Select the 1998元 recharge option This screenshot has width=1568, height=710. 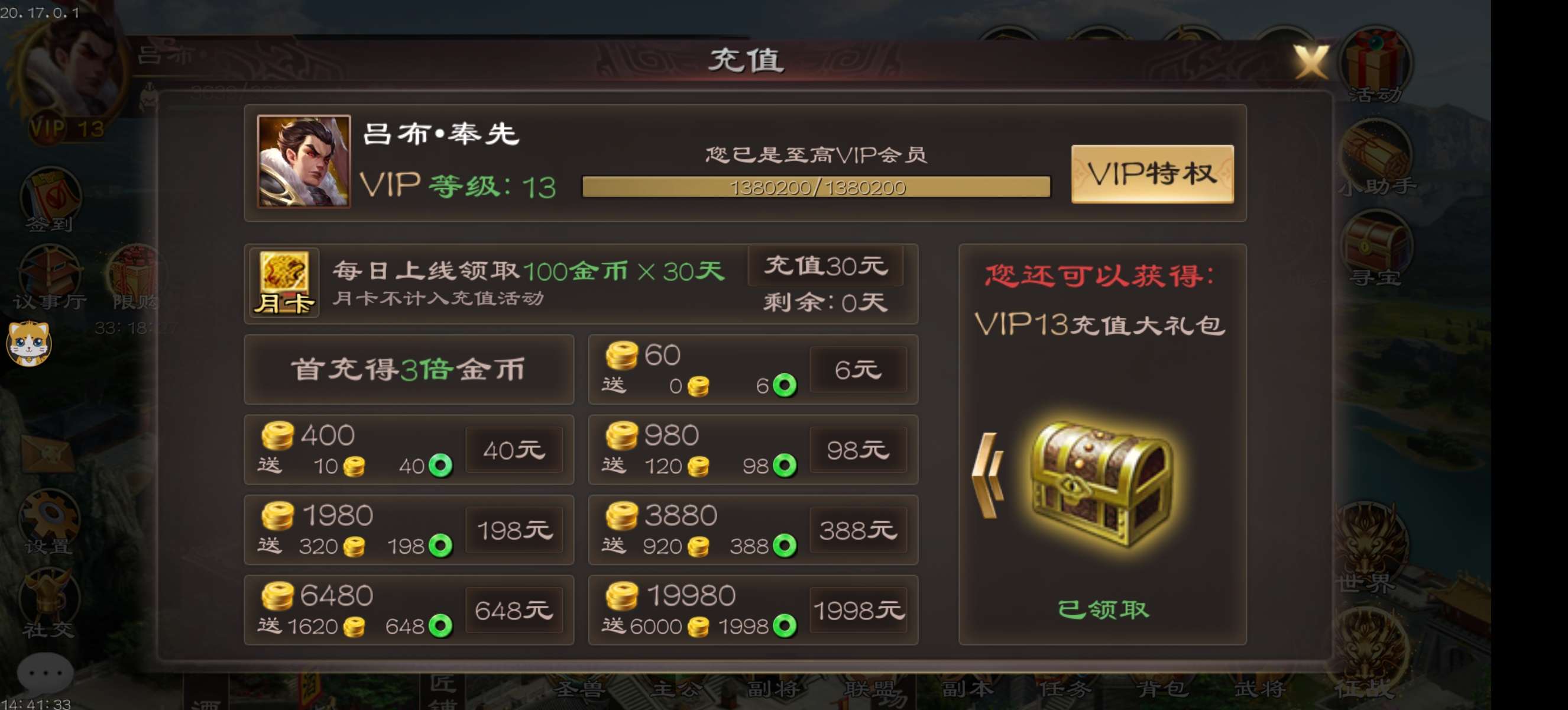pos(858,610)
